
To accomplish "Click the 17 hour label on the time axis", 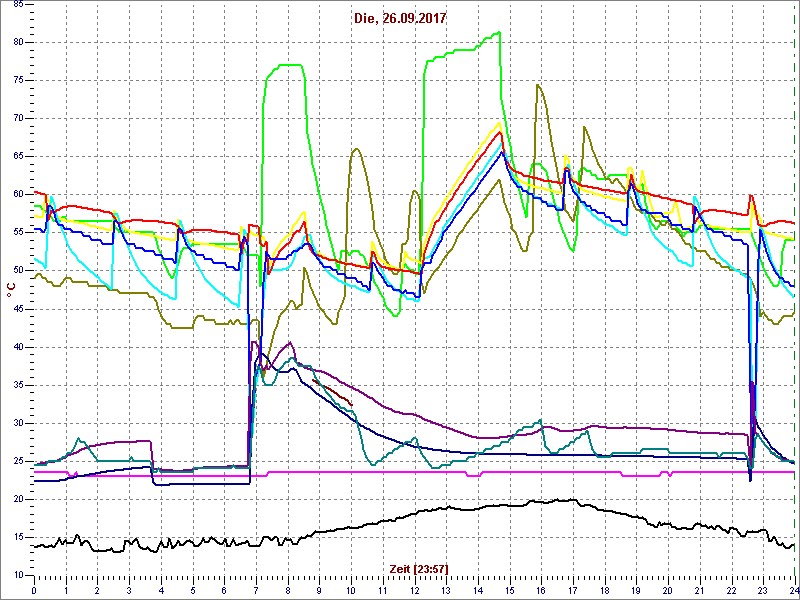I will [x=573, y=591].
